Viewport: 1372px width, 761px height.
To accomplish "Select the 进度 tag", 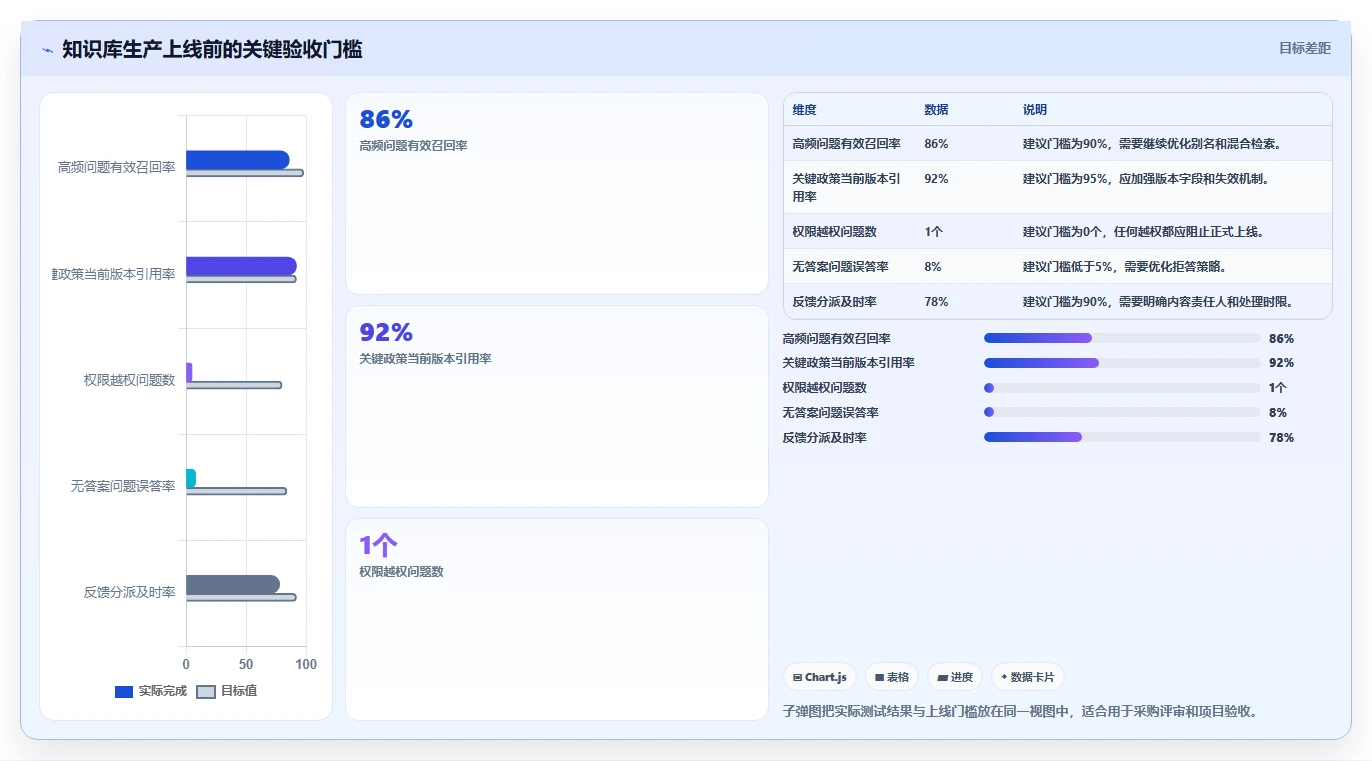I will click(955, 677).
